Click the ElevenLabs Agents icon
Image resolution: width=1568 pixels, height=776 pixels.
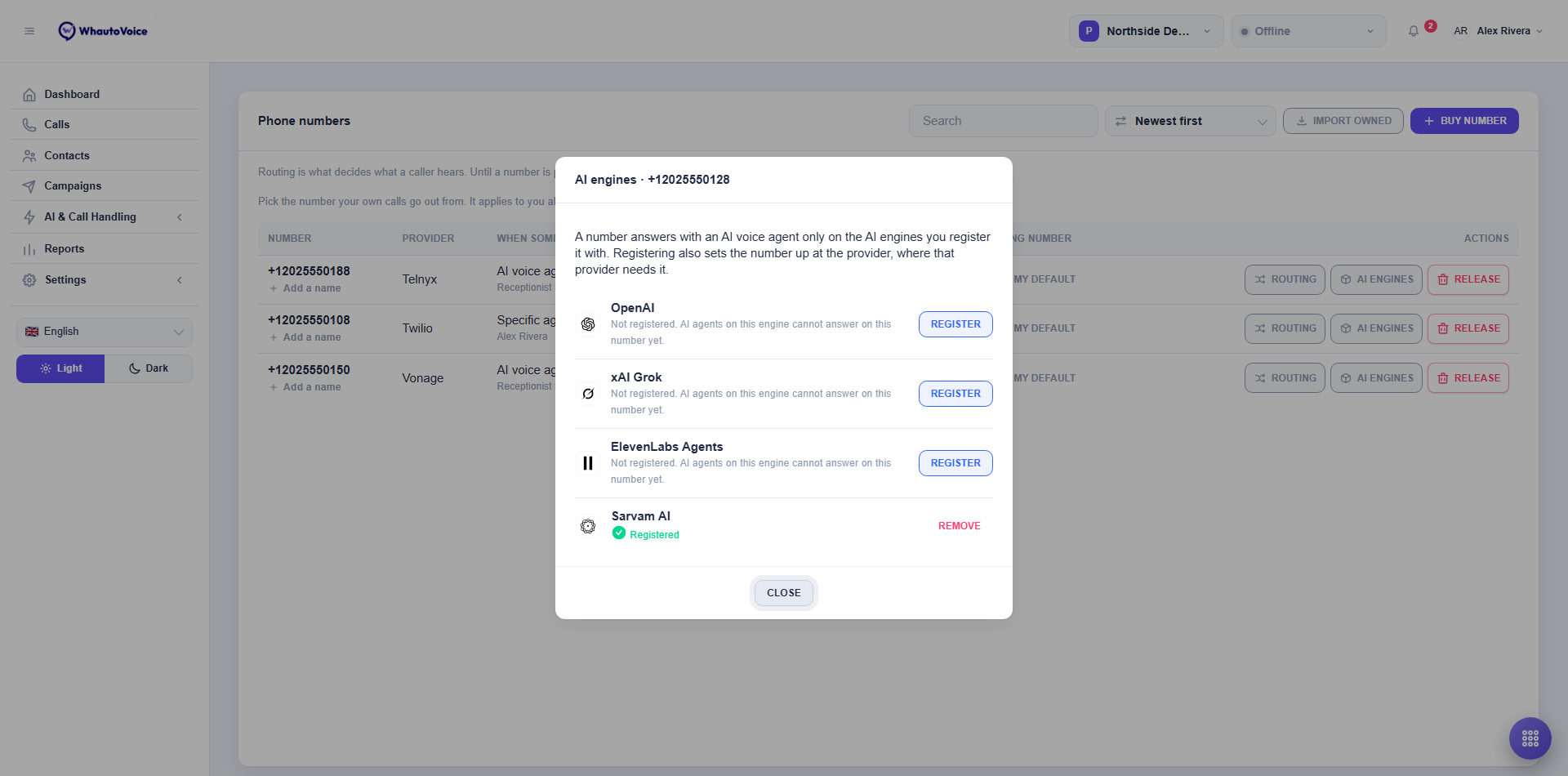pyautogui.click(x=588, y=463)
